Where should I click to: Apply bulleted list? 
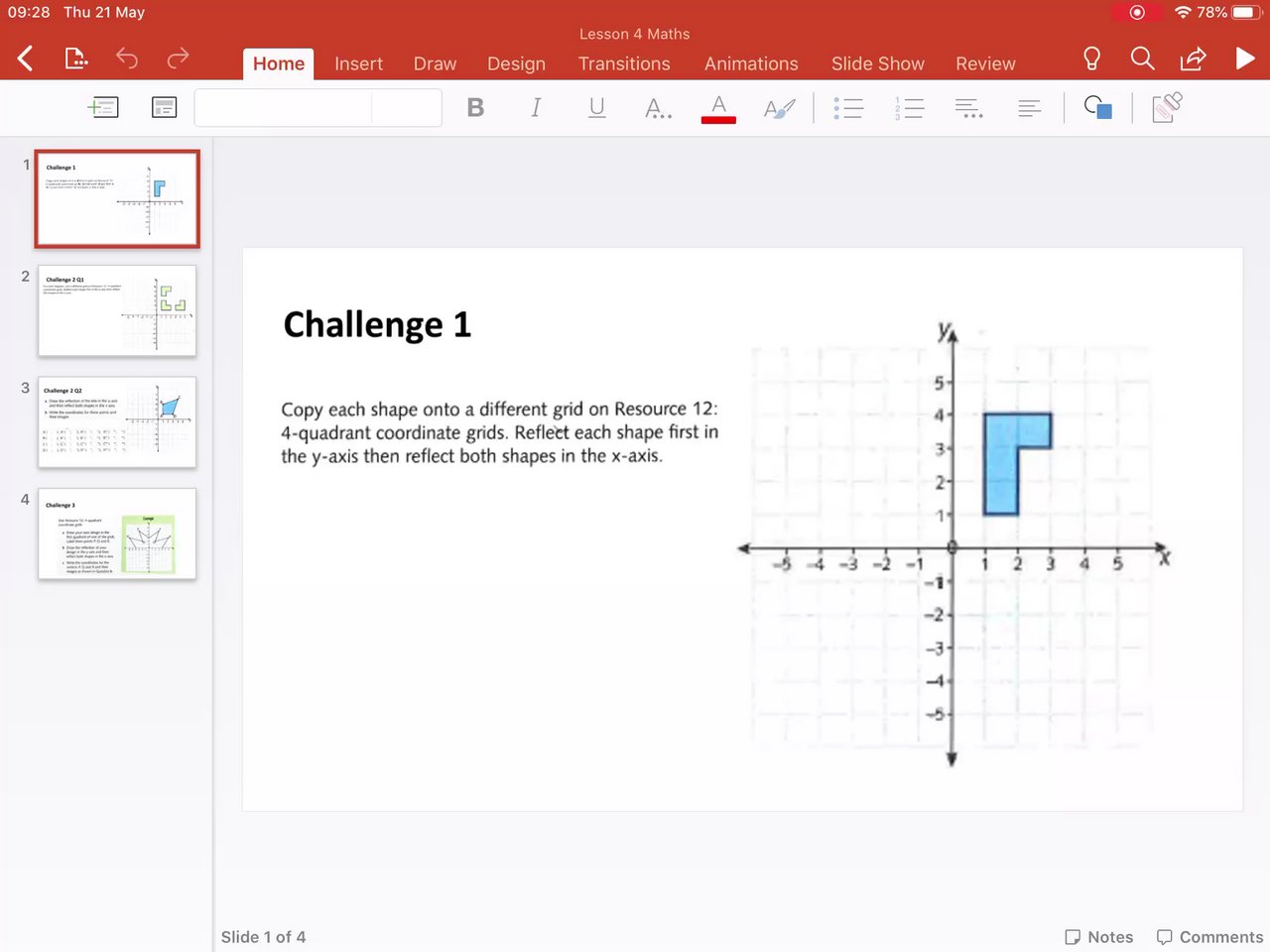(848, 108)
